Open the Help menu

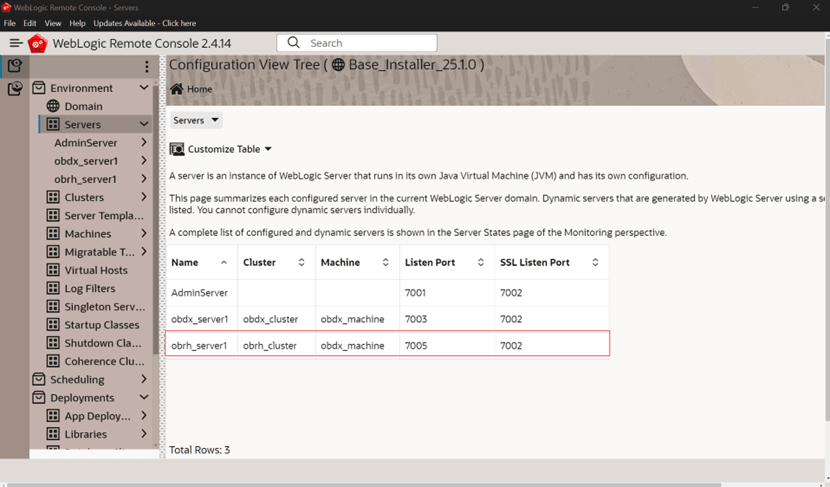pyautogui.click(x=77, y=23)
